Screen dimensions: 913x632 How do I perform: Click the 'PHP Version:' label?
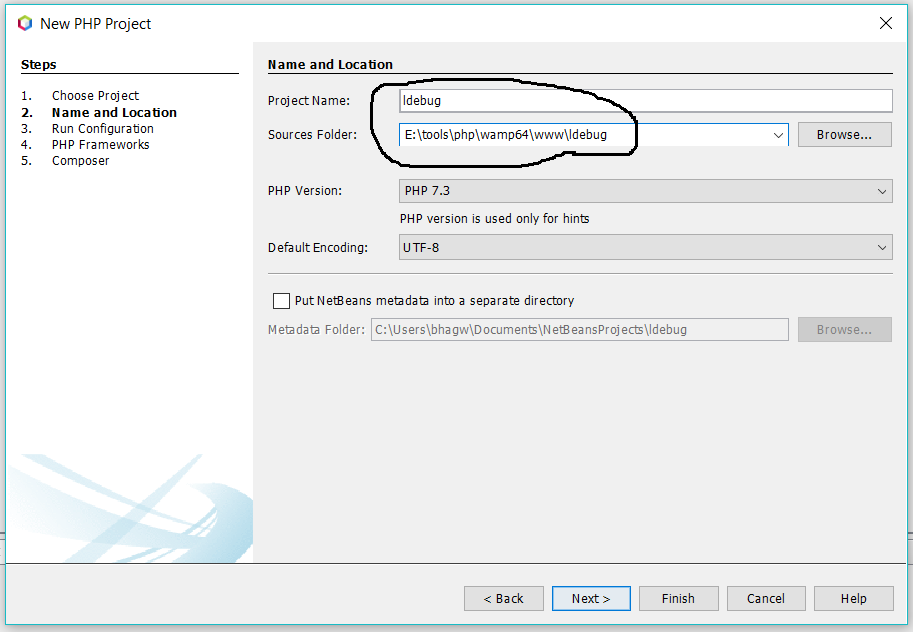305,190
